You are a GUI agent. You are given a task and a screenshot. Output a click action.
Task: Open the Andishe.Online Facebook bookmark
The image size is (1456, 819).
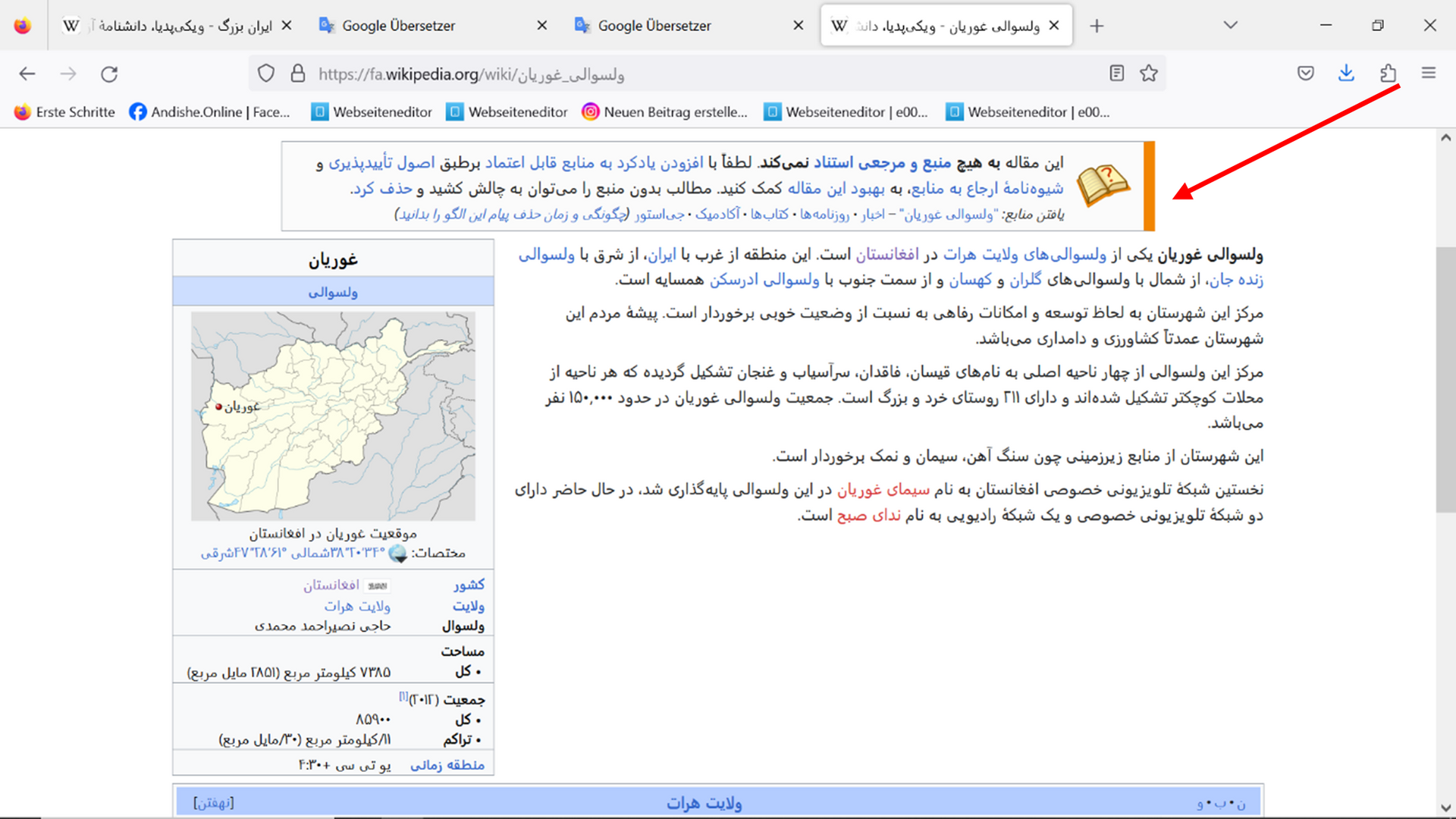coord(210,112)
